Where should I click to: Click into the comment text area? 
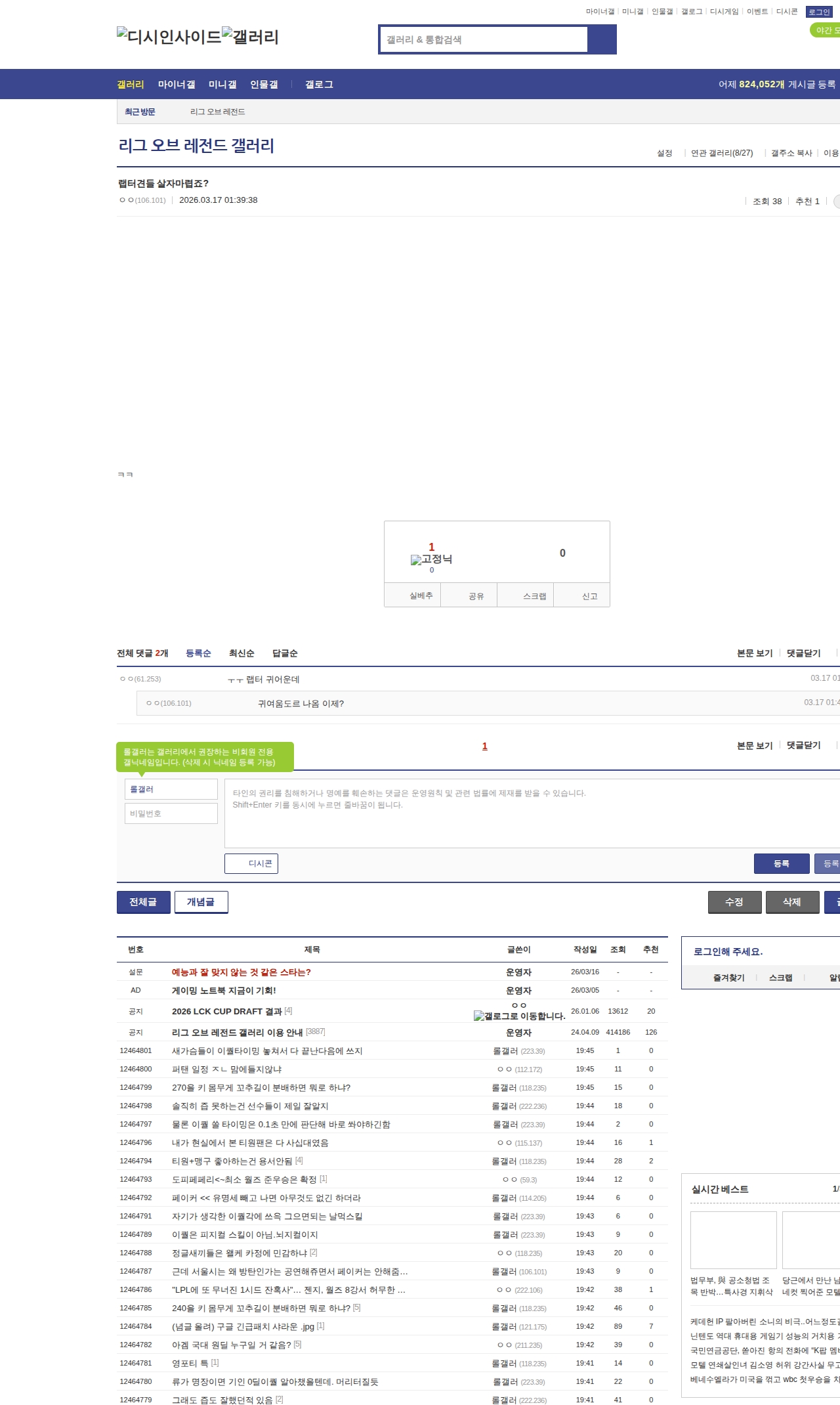click(532, 813)
